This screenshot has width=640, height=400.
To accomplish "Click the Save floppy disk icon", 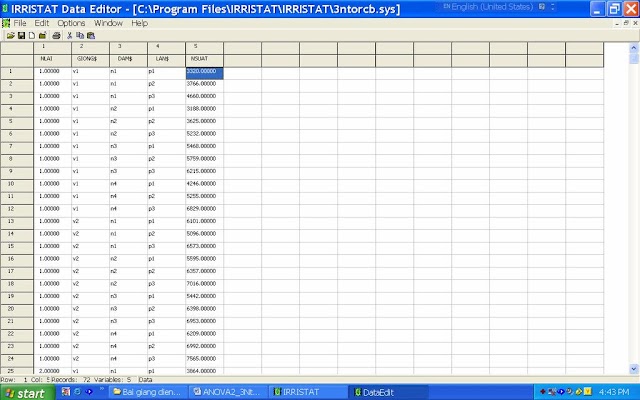I will click(21, 36).
